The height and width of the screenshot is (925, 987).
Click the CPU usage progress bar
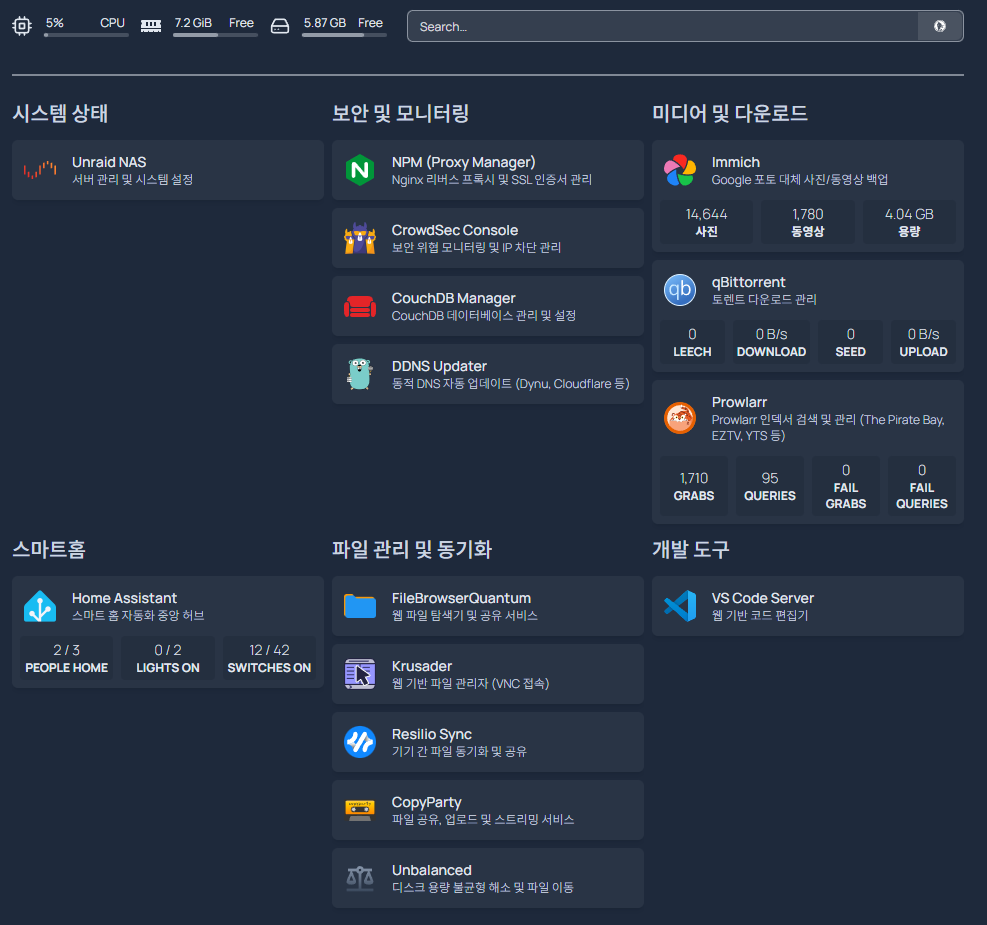[86, 35]
